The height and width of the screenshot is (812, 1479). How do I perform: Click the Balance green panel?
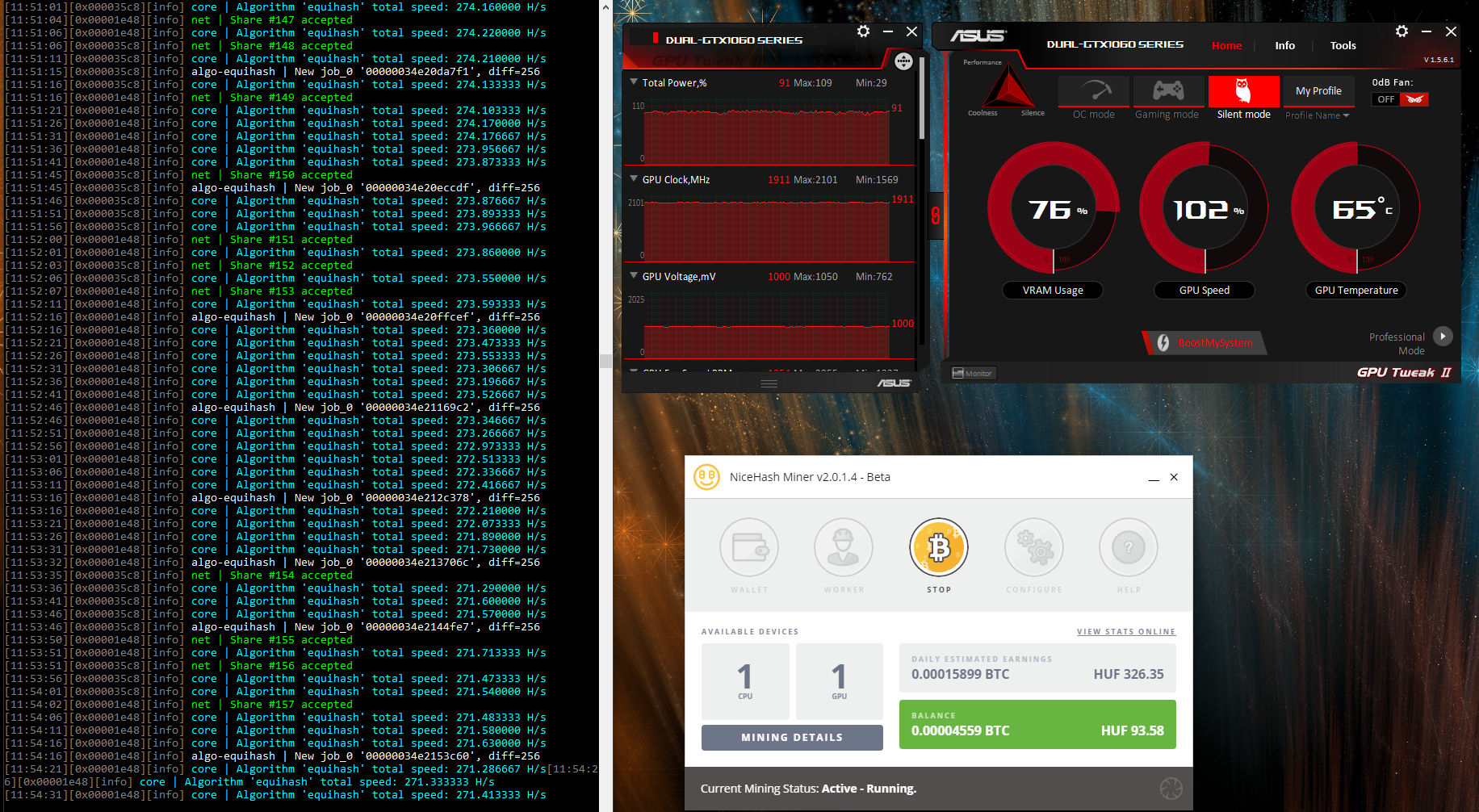coord(1037,724)
